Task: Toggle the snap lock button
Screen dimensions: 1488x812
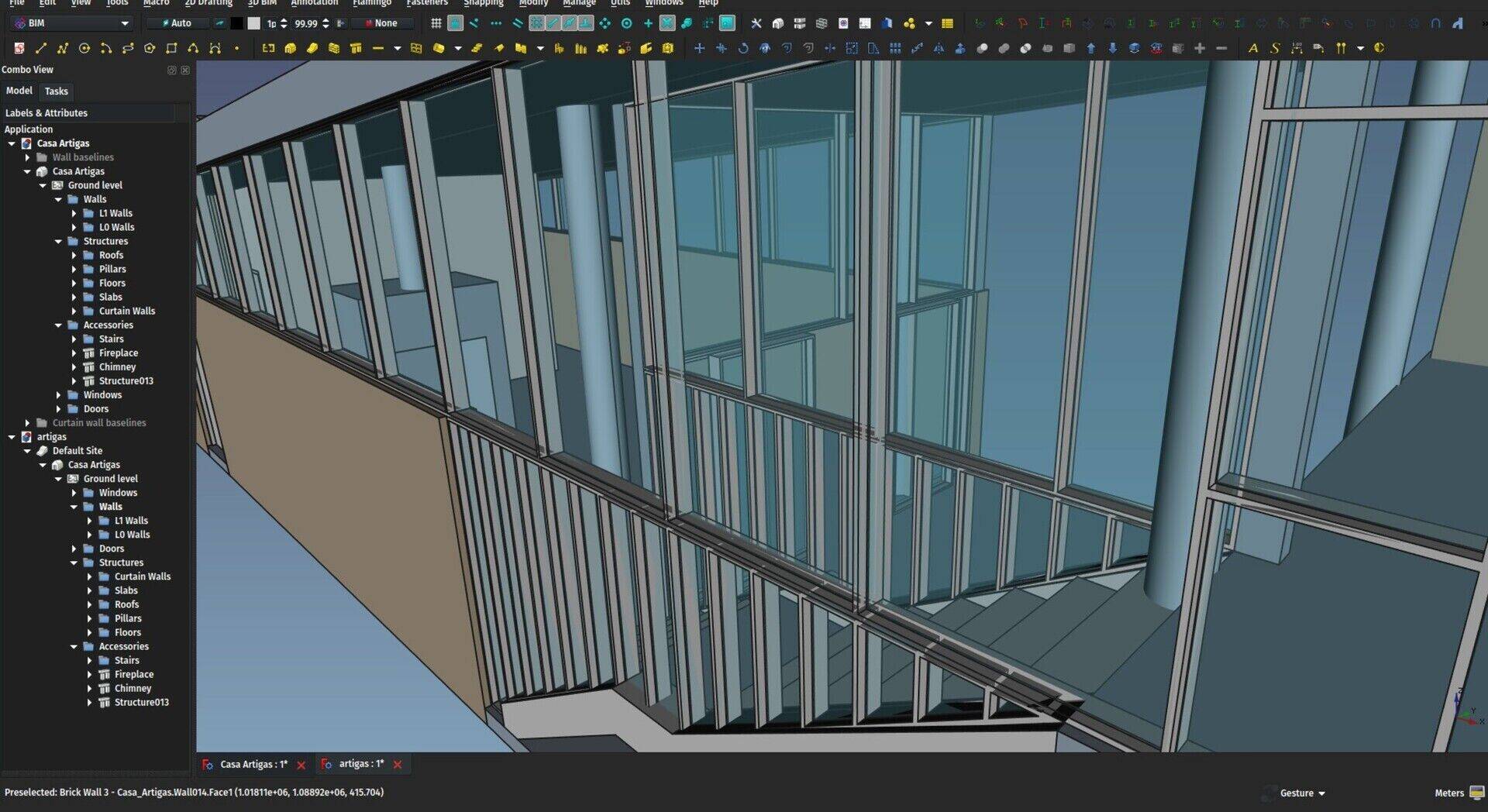Action: 456,23
